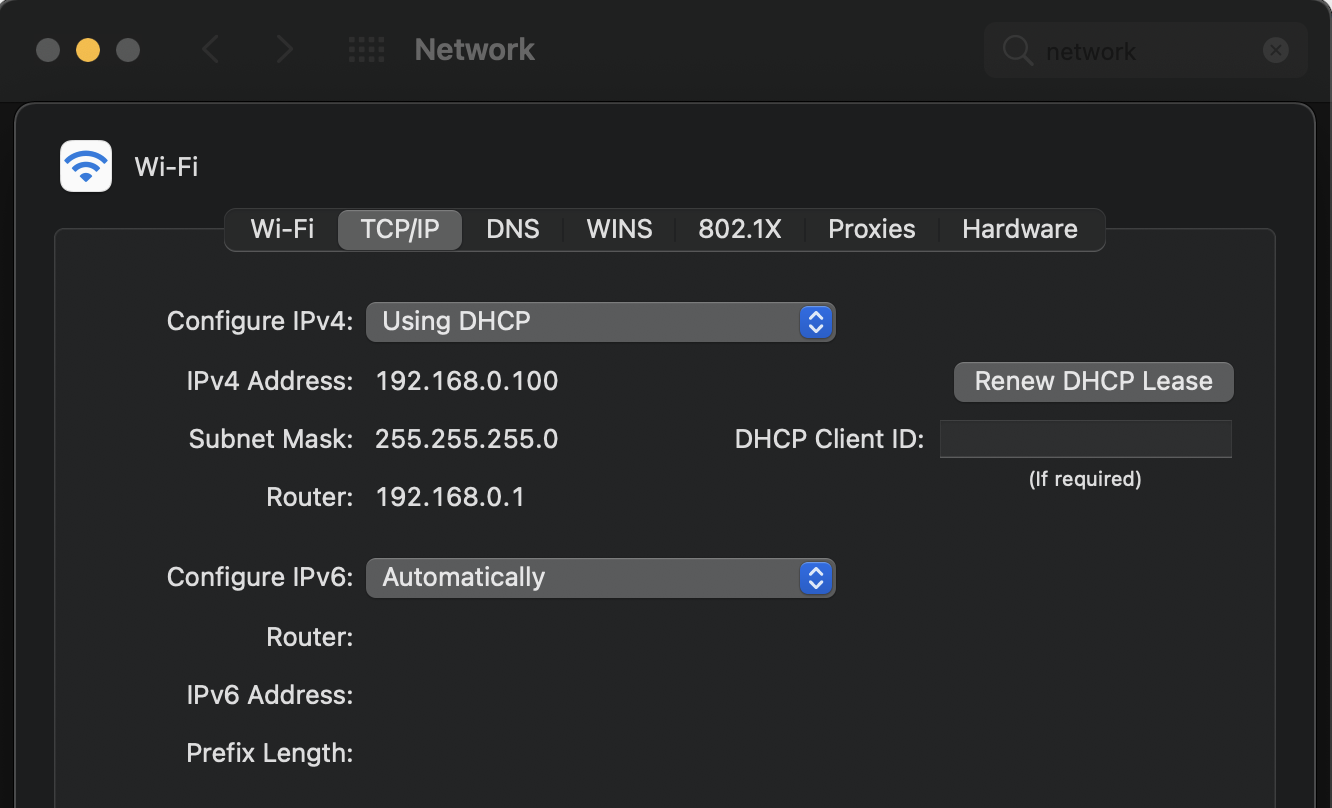Click the IPv4 address value 192.168.0.100
Screen dimensions: 1332x808
(x=467, y=381)
